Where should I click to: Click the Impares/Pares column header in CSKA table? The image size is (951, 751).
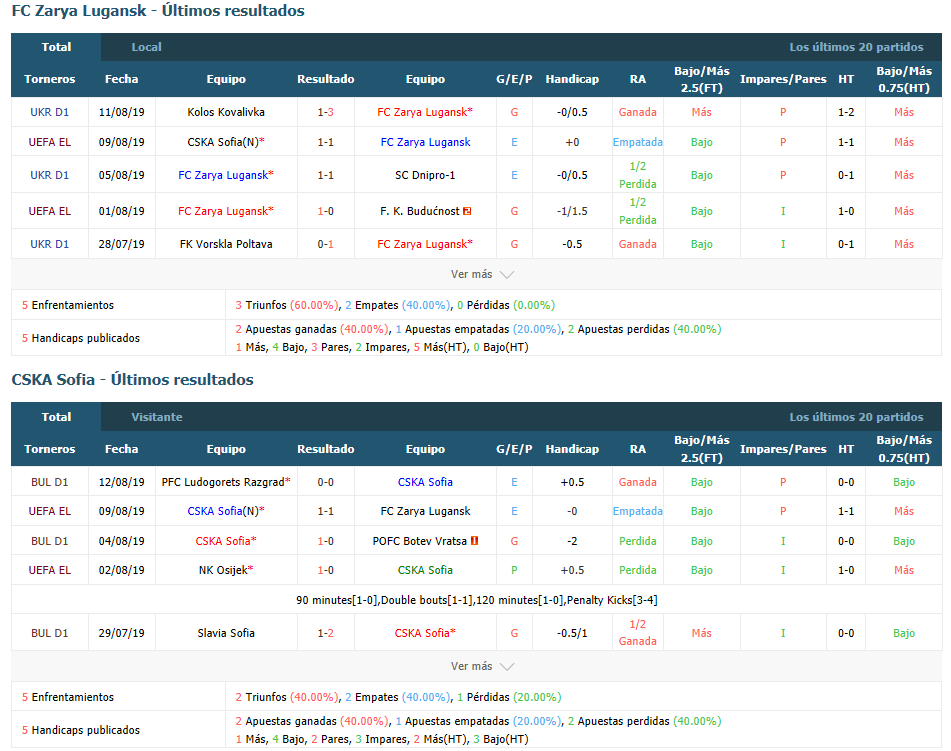(x=783, y=449)
